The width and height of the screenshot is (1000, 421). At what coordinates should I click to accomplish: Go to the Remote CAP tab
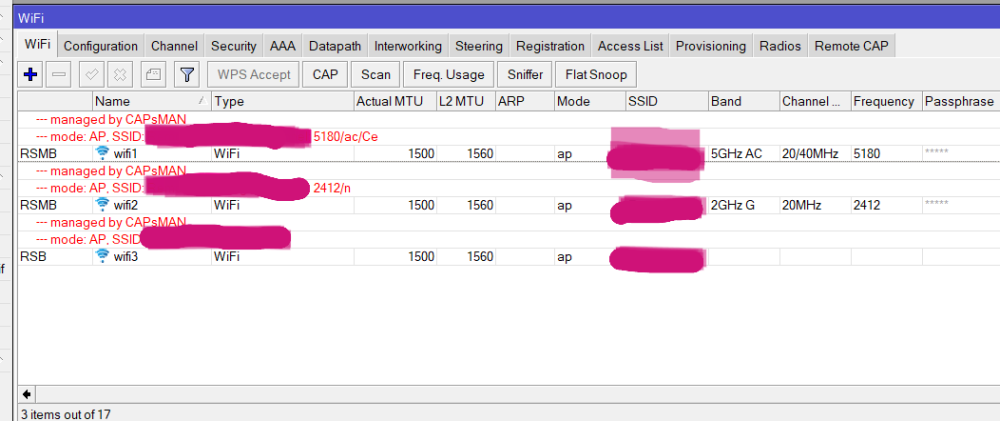851,46
